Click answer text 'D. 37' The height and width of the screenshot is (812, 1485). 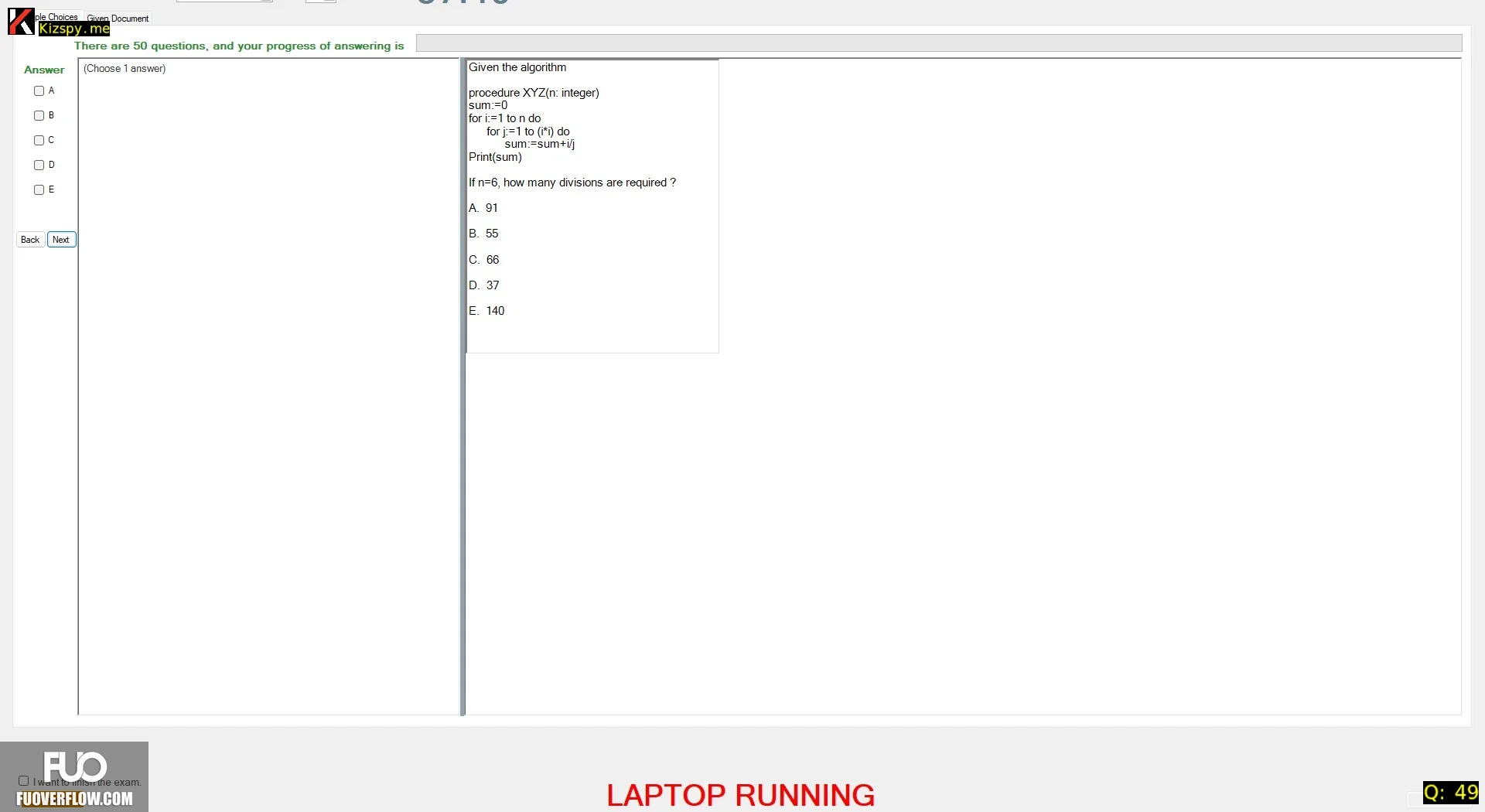click(x=484, y=285)
